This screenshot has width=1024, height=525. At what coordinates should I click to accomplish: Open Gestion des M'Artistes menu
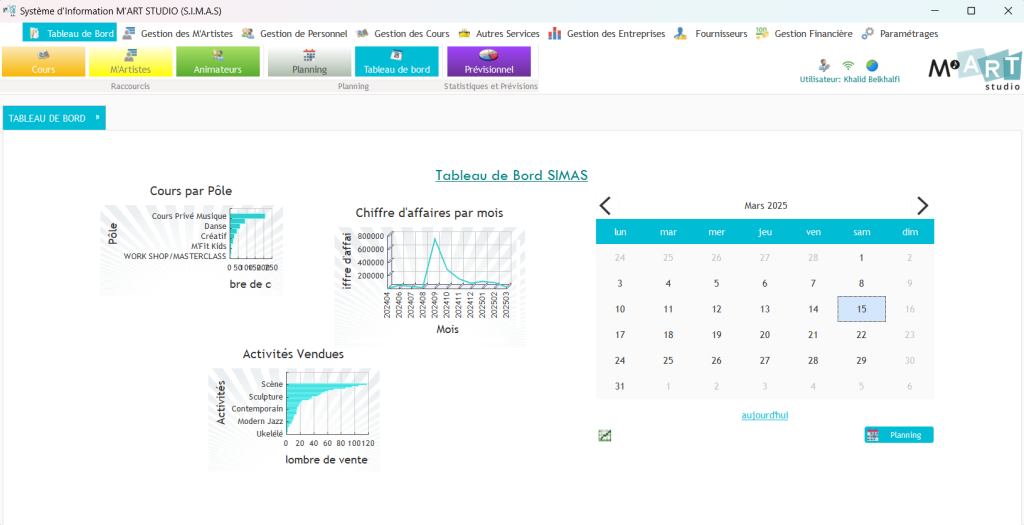pos(178,33)
